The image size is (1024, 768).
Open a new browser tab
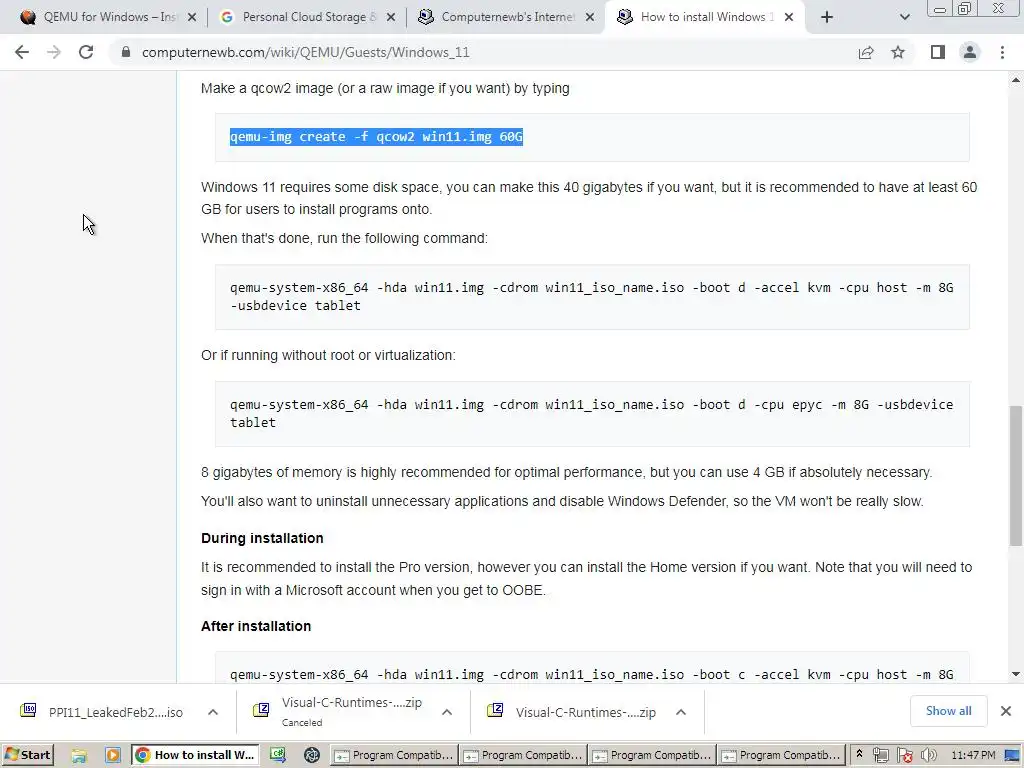[x=827, y=17]
